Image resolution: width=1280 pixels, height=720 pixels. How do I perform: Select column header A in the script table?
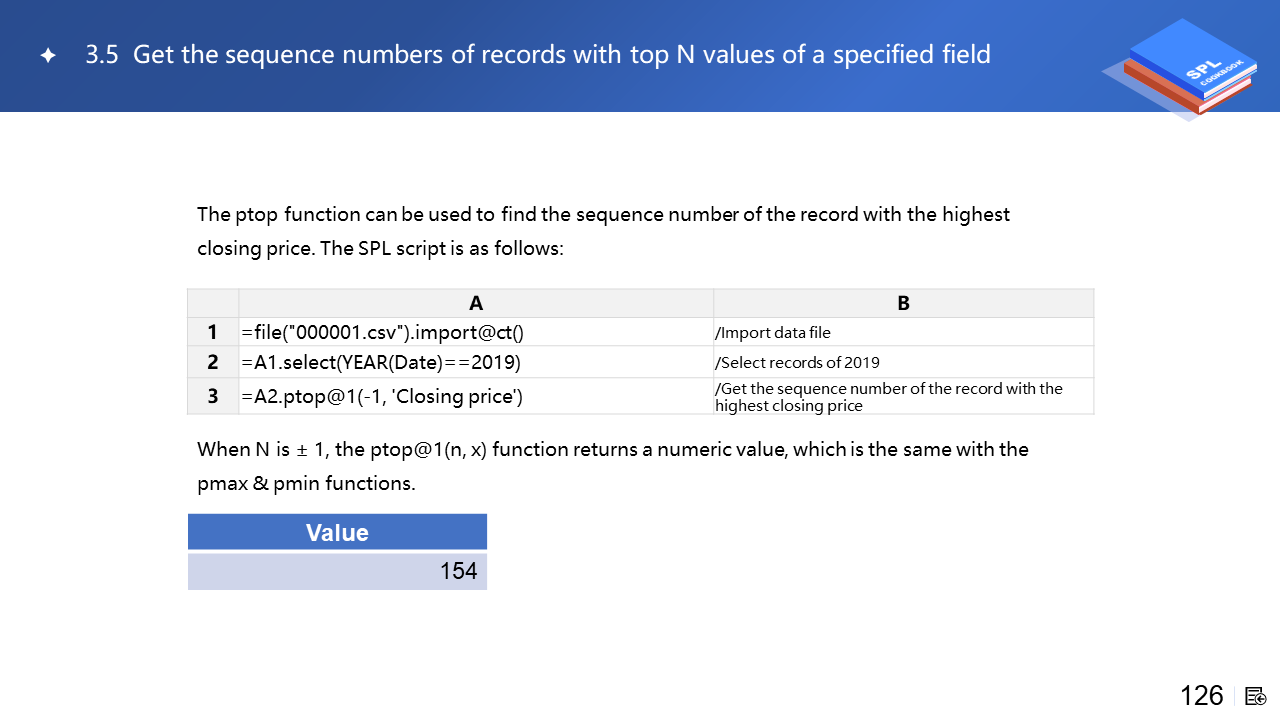[x=476, y=304]
